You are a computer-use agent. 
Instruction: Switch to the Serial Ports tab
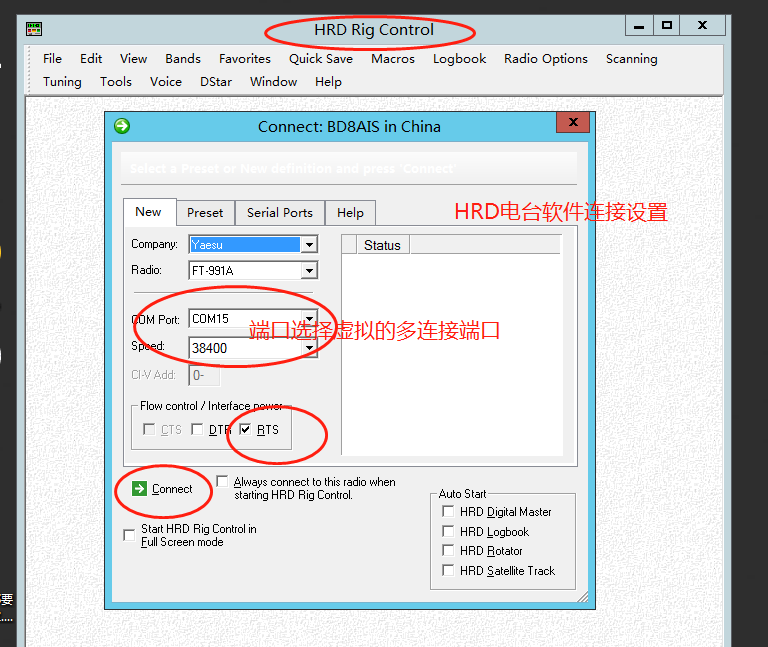(280, 213)
